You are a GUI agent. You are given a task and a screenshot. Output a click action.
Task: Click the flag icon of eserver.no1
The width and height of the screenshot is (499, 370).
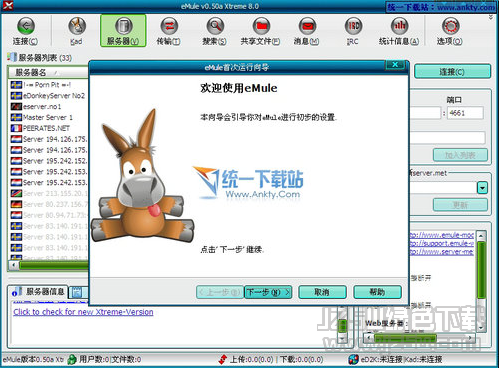pyautogui.click(x=16, y=106)
